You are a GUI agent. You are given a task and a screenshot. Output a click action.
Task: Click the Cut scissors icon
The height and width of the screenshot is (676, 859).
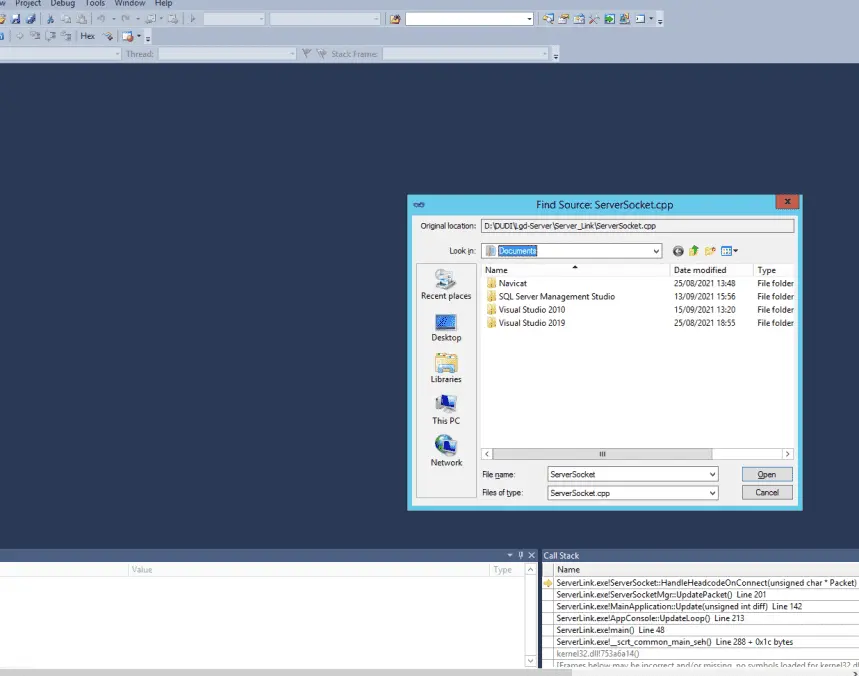(x=50, y=19)
